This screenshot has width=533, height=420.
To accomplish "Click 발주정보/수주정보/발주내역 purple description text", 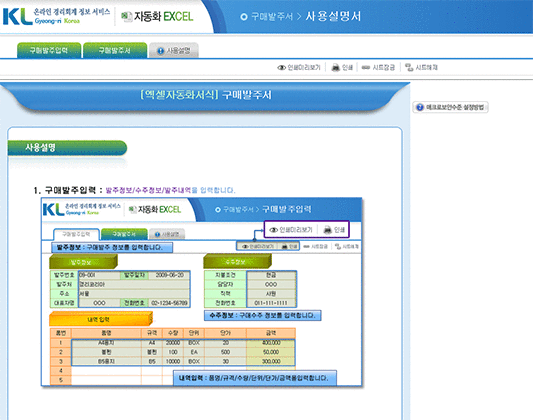I will click(148, 190).
